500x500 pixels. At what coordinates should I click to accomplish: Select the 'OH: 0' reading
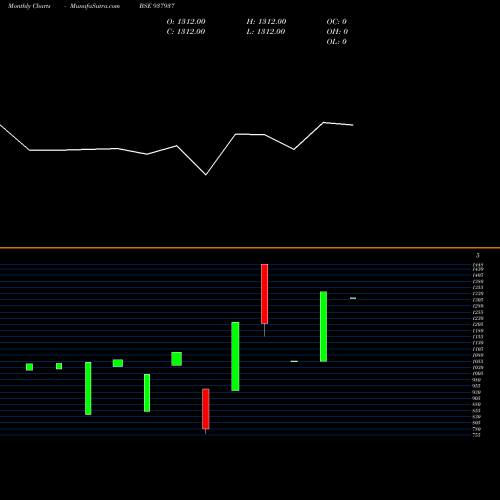pos(337,32)
